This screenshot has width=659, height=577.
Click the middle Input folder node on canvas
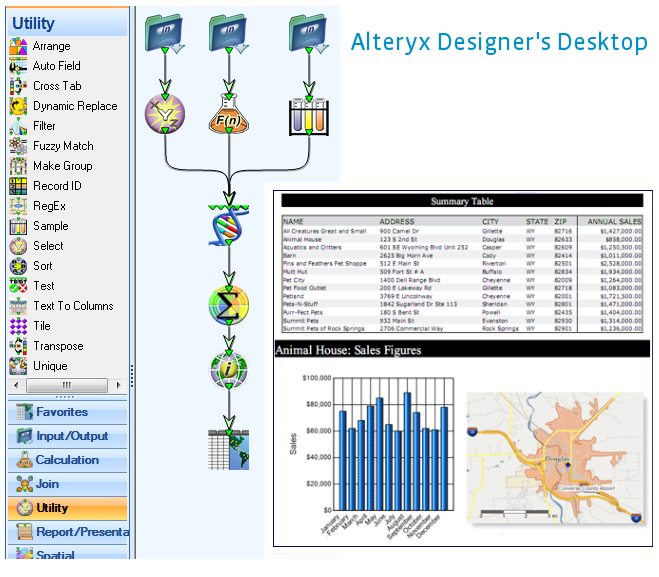[x=229, y=34]
